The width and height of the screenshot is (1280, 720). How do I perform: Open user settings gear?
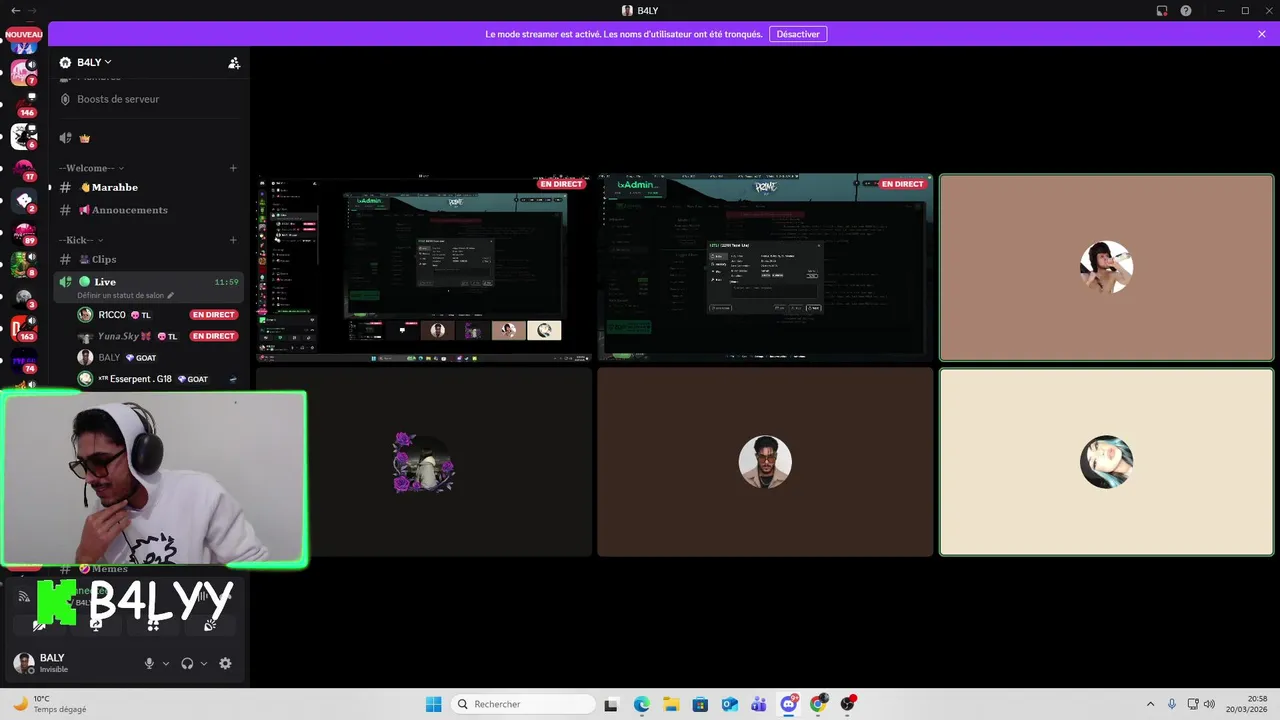225,663
